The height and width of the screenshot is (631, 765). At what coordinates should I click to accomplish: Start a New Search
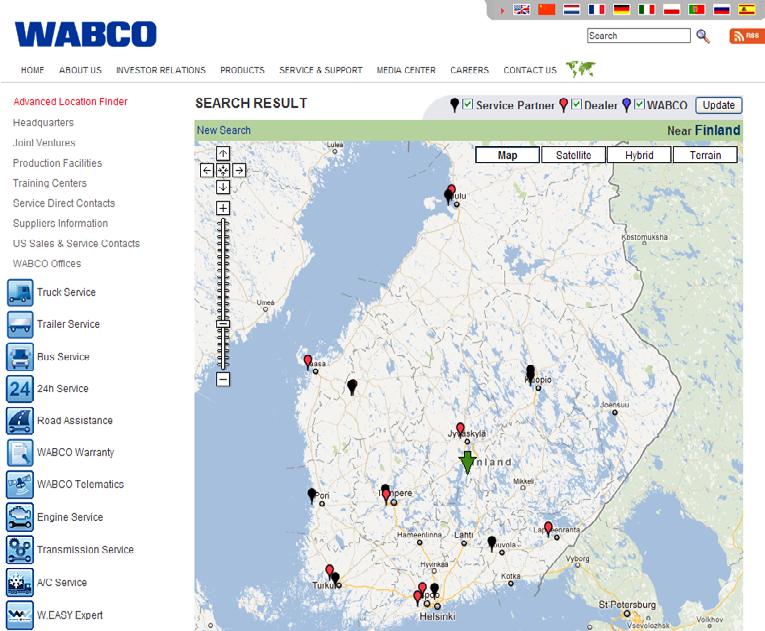(224, 130)
